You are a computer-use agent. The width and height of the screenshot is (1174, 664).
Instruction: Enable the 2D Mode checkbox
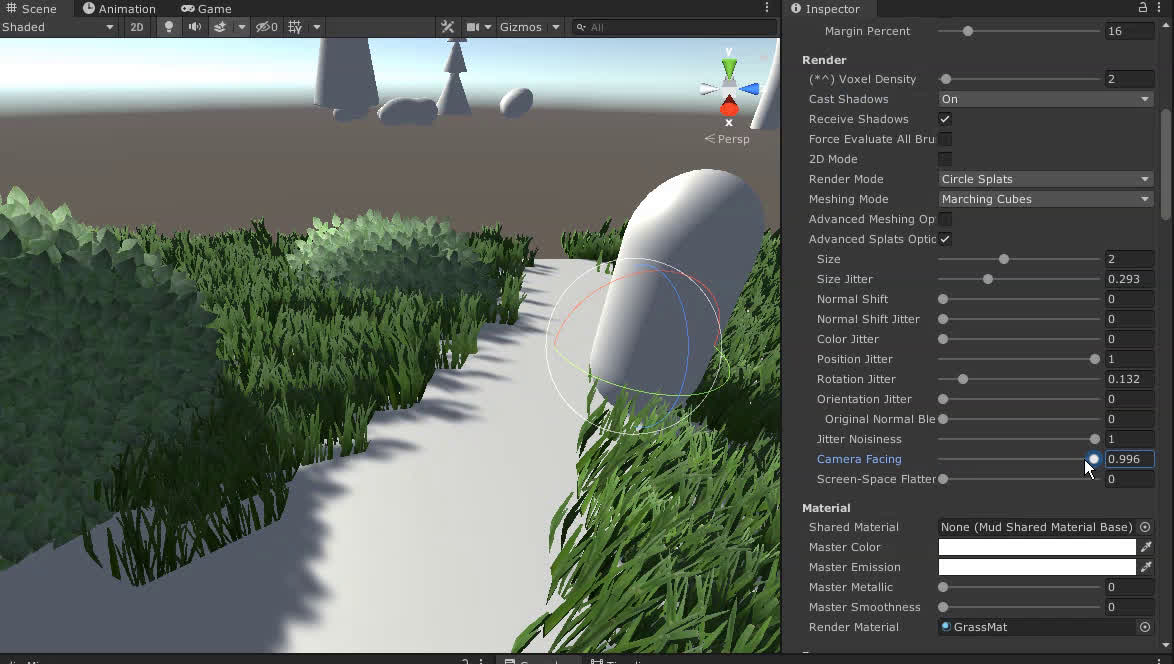tap(945, 159)
